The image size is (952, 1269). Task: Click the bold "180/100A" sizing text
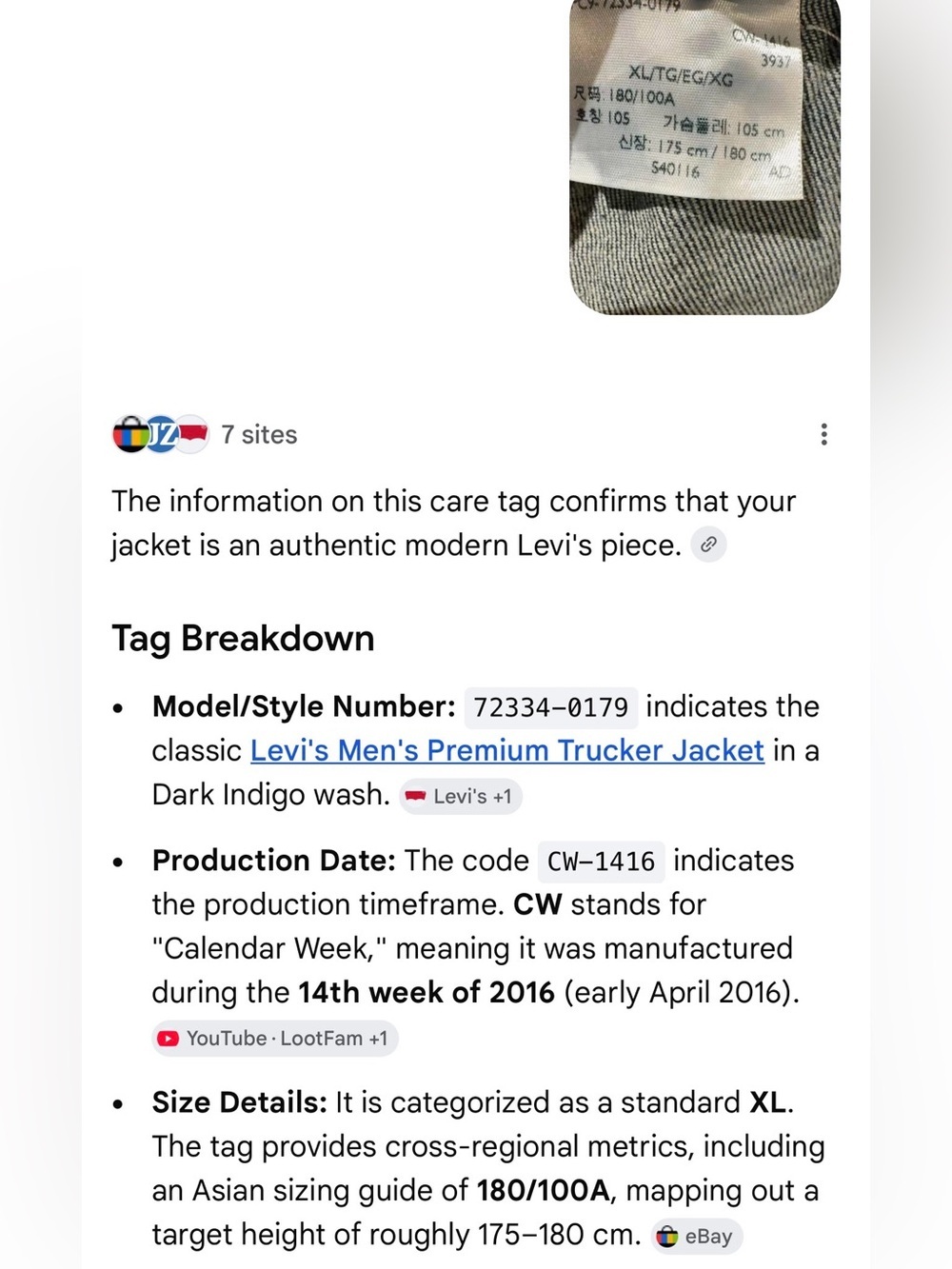[x=543, y=1191]
